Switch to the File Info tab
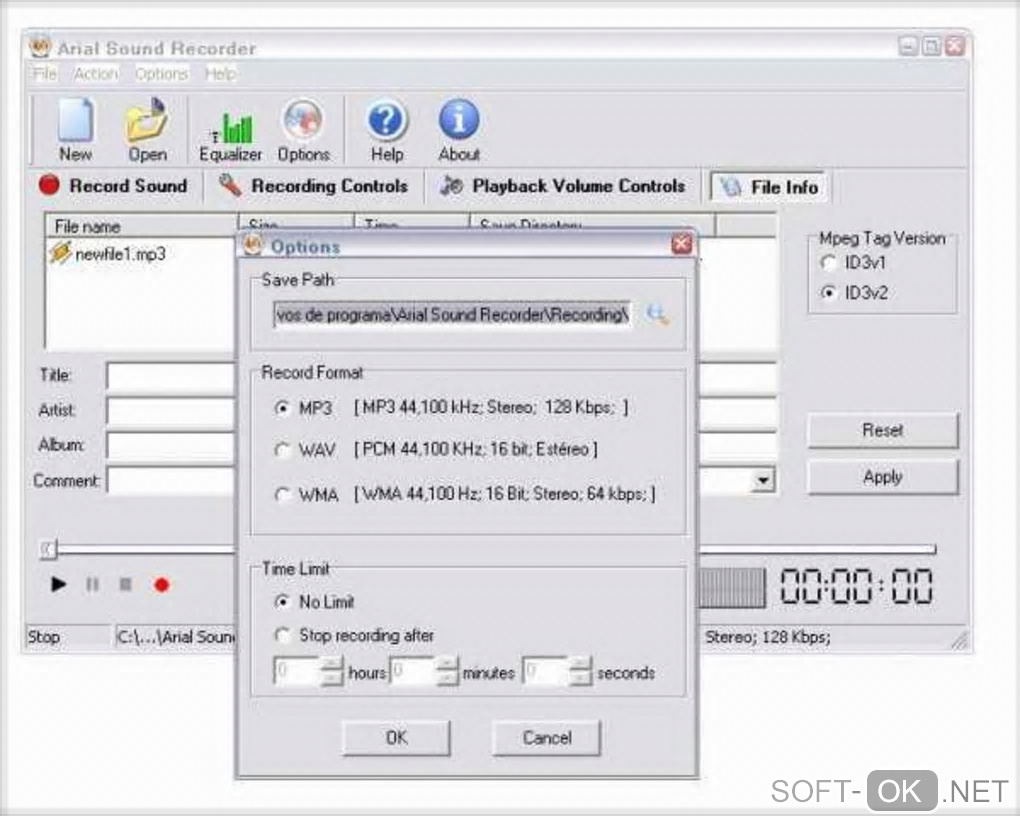This screenshot has width=1020, height=816. (769, 187)
